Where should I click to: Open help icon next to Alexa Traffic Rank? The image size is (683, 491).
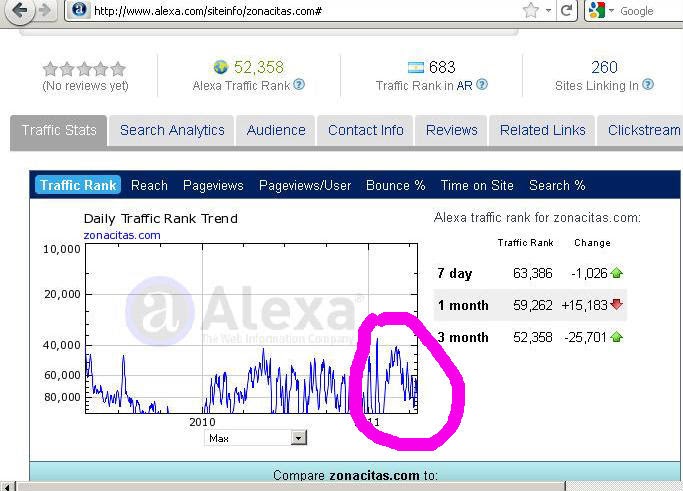299,85
